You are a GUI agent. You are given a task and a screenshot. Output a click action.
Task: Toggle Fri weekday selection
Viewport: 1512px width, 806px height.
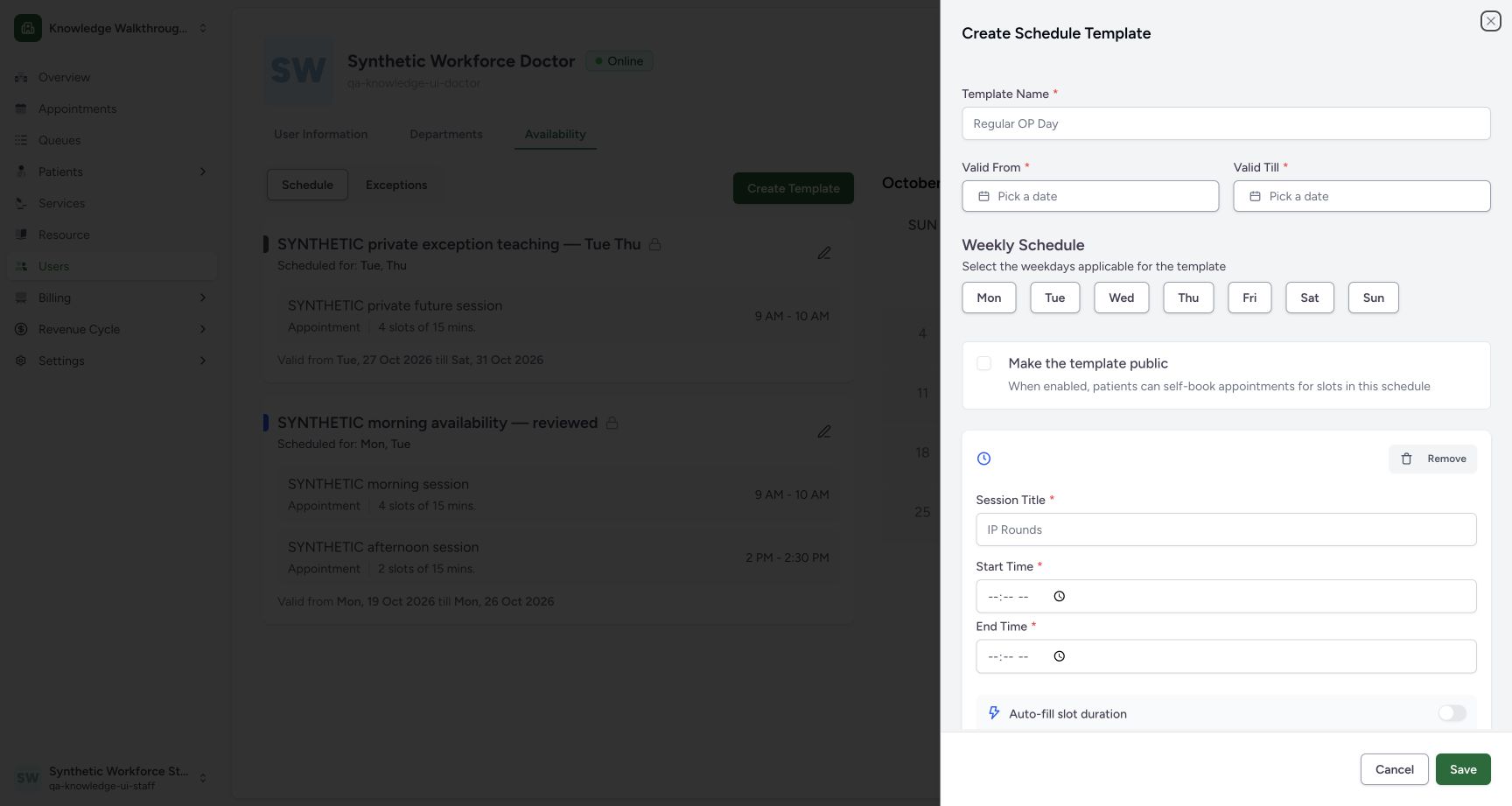[x=1249, y=298]
